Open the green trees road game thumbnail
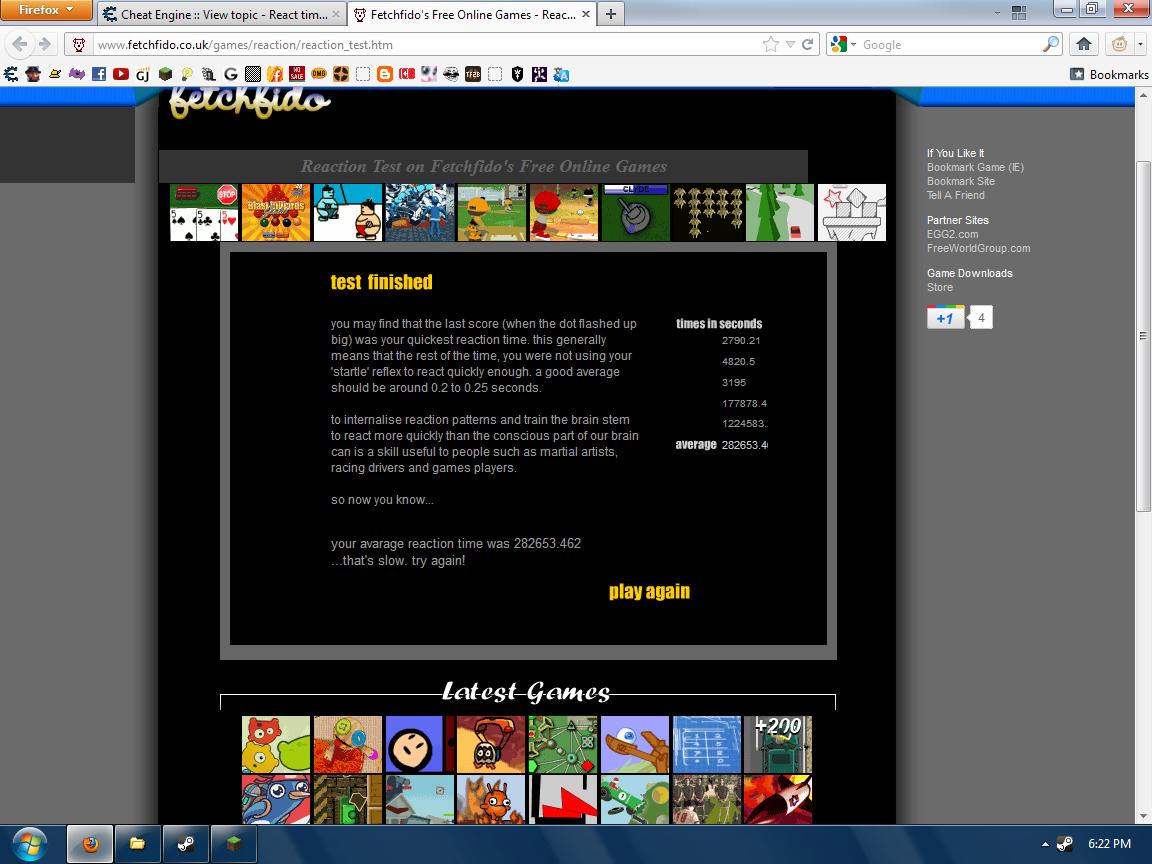 pos(780,212)
